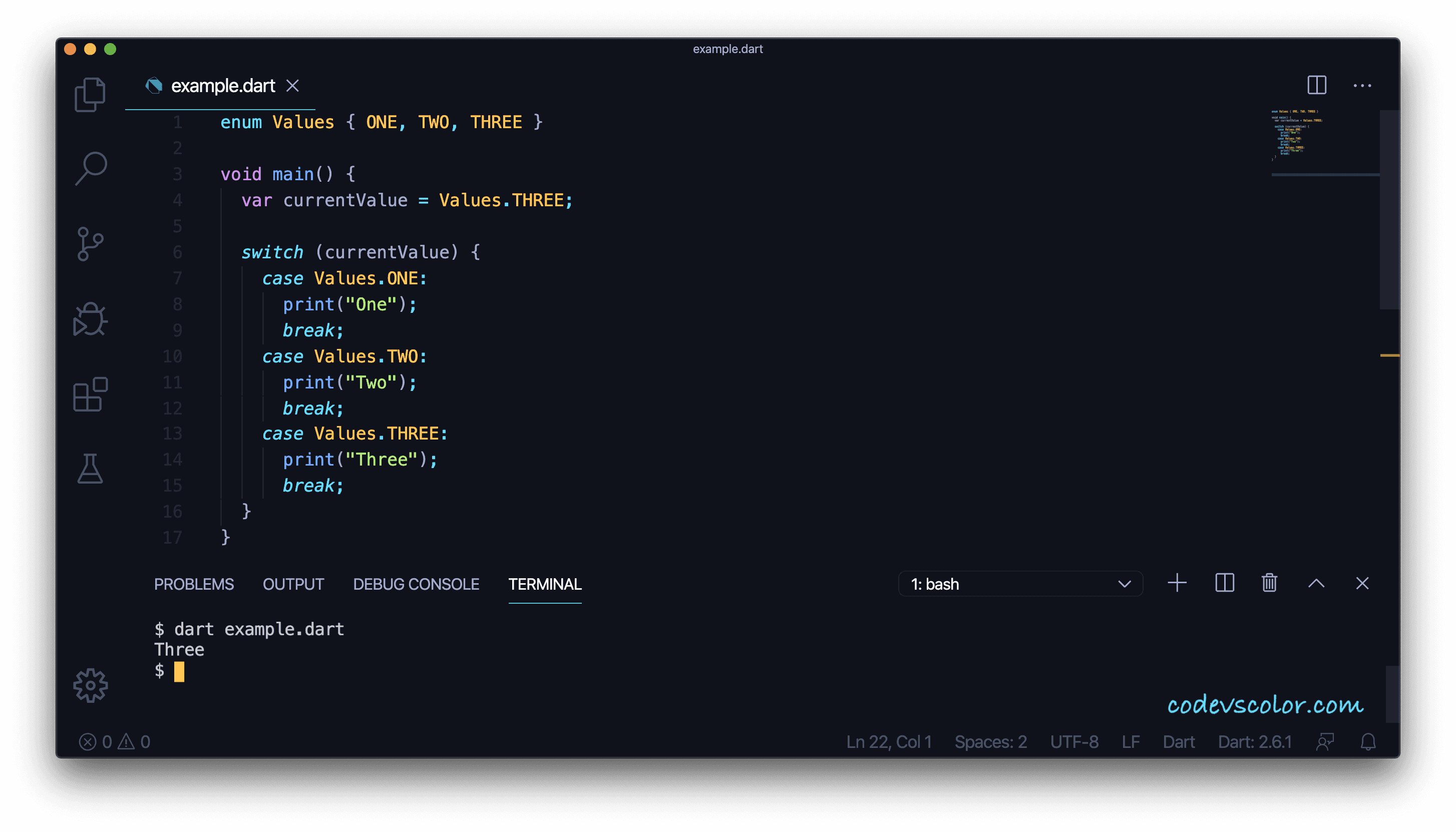Create a new terminal with the plus icon
Image resolution: width=1456 pixels, height=832 pixels.
[x=1177, y=583]
